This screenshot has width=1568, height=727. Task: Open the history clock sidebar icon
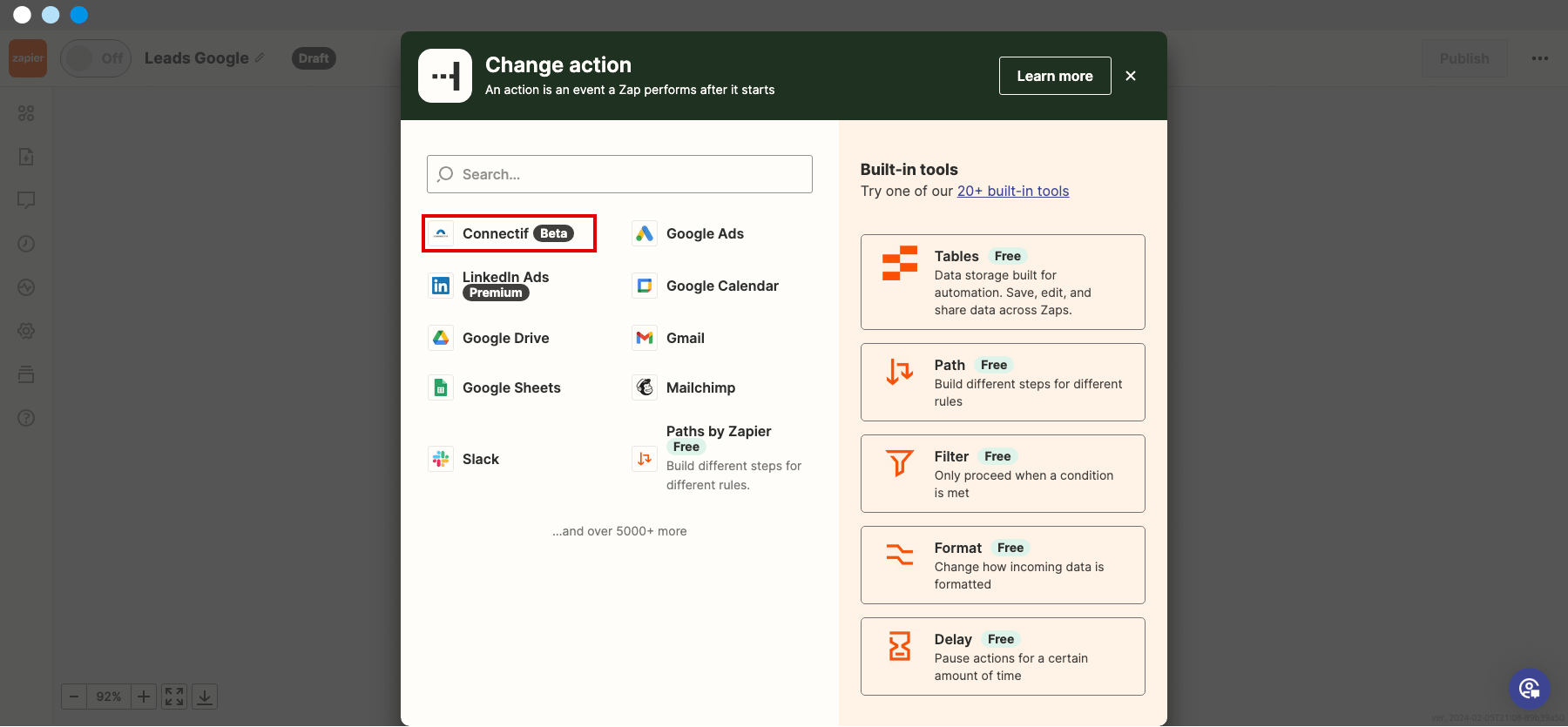point(26,244)
